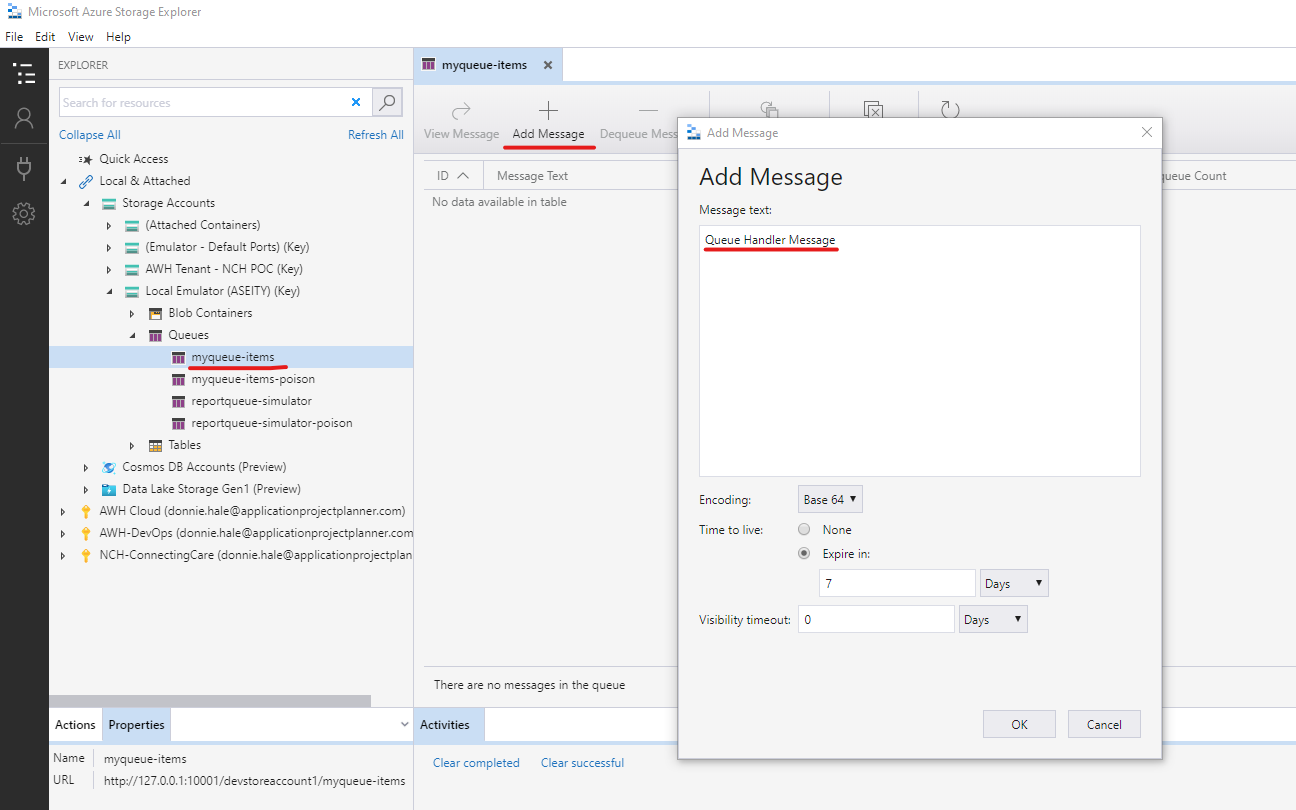Click the myqueue-items-poison queue icon
The height and width of the screenshot is (810, 1296).
pos(178,379)
